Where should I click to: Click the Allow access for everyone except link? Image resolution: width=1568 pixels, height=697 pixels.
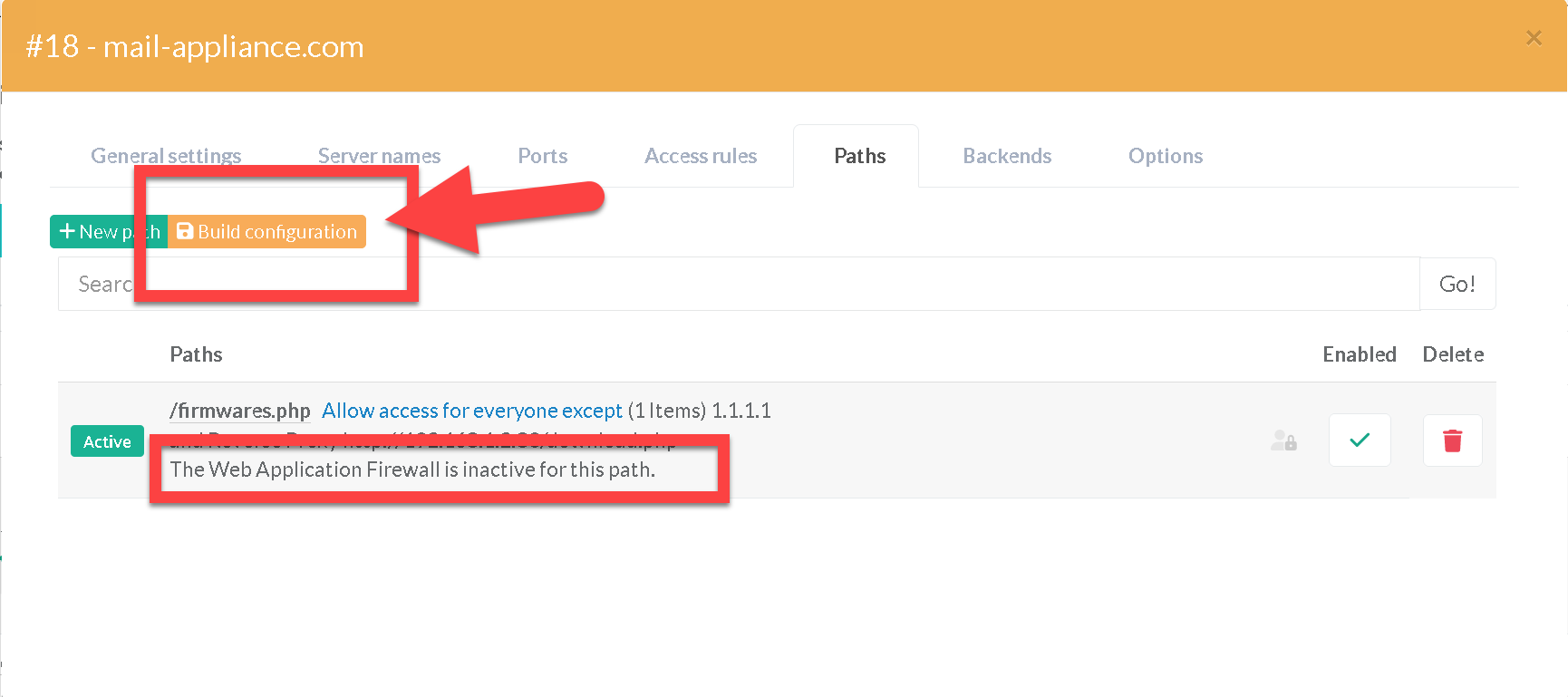tap(471, 411)
